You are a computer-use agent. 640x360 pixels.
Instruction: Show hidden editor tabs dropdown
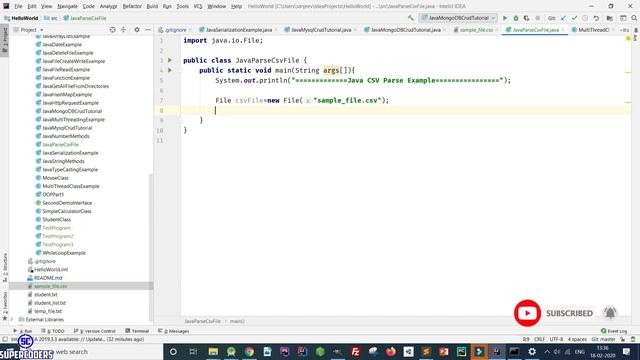coord(624,30)
